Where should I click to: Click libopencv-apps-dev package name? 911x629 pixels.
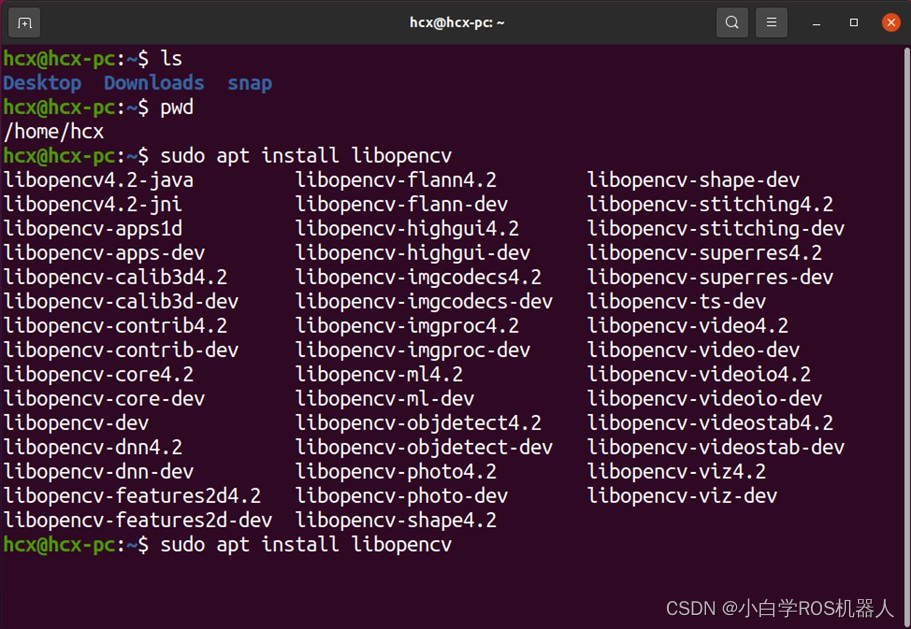(104, 253)
